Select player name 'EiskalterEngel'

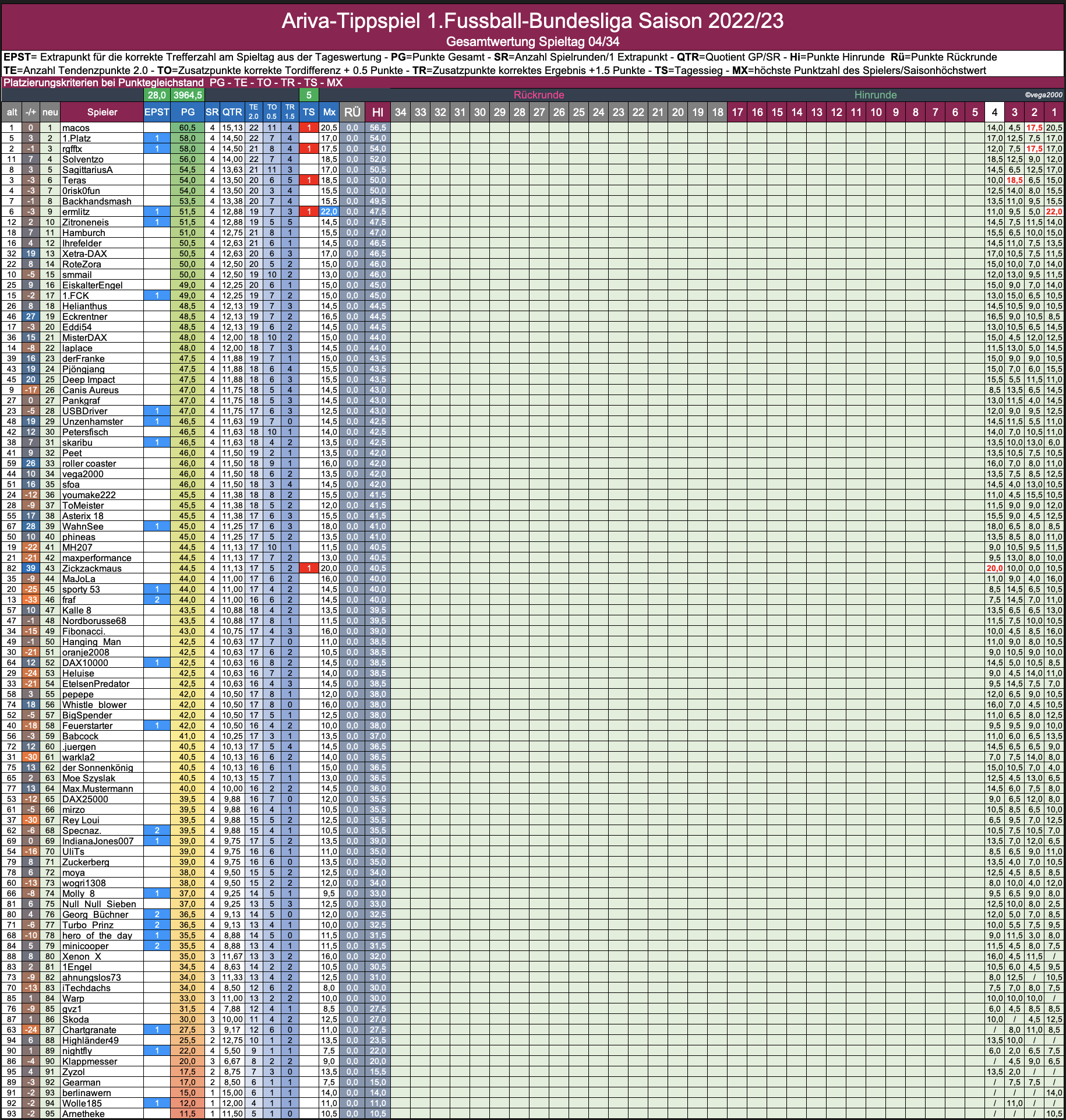tap(92, 285)
